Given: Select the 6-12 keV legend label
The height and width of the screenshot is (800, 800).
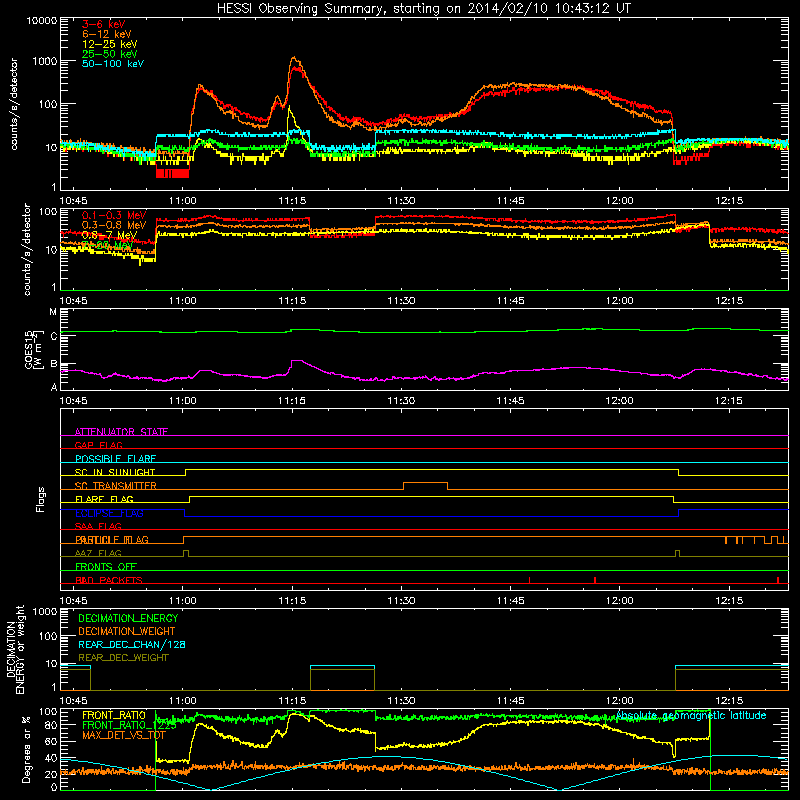Looking at the screenshot, I should point(107,34).
